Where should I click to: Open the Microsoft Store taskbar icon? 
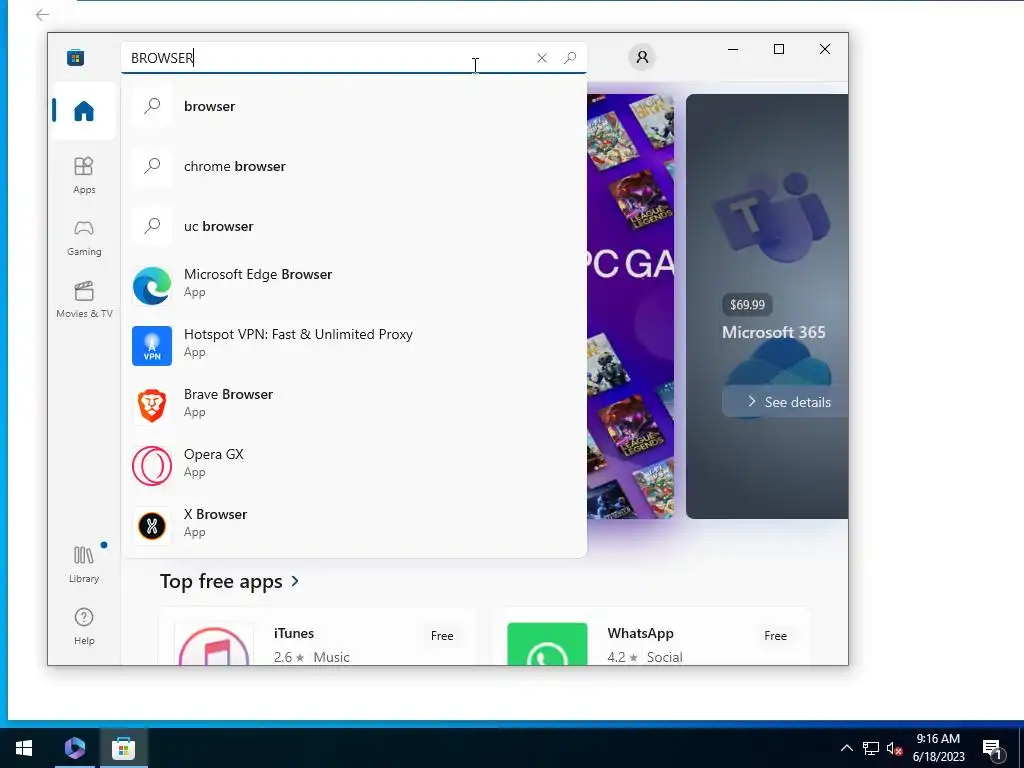(x=123, y=748)
